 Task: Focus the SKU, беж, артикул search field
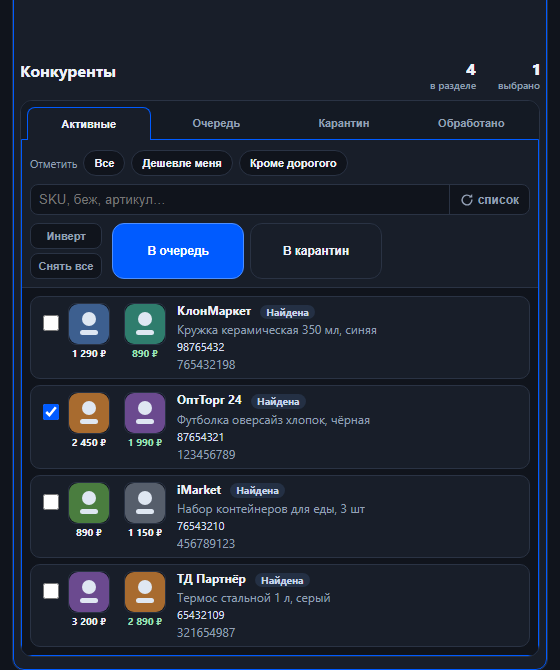pyautogui.click(x=240, y=200)
